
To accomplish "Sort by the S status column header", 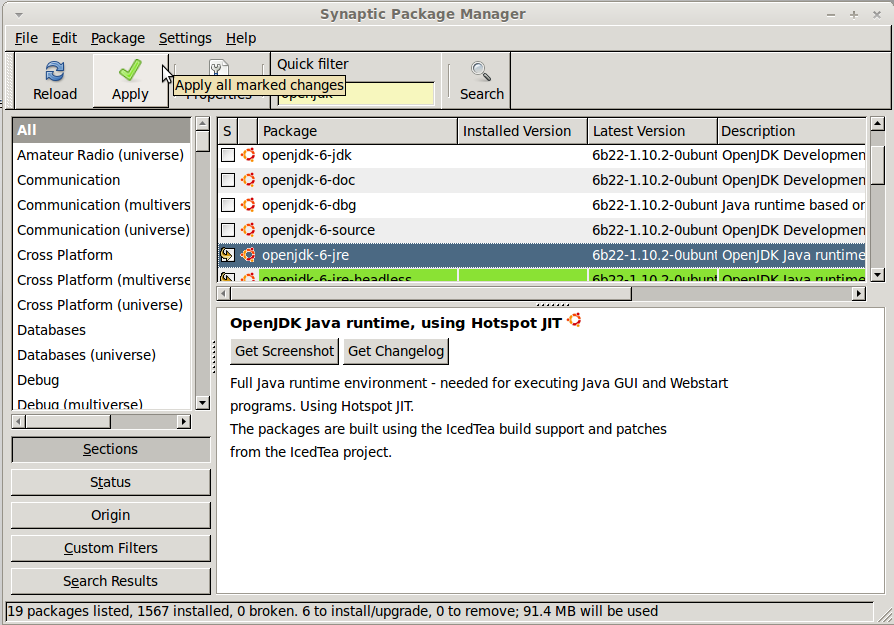I will coord(227,131).
